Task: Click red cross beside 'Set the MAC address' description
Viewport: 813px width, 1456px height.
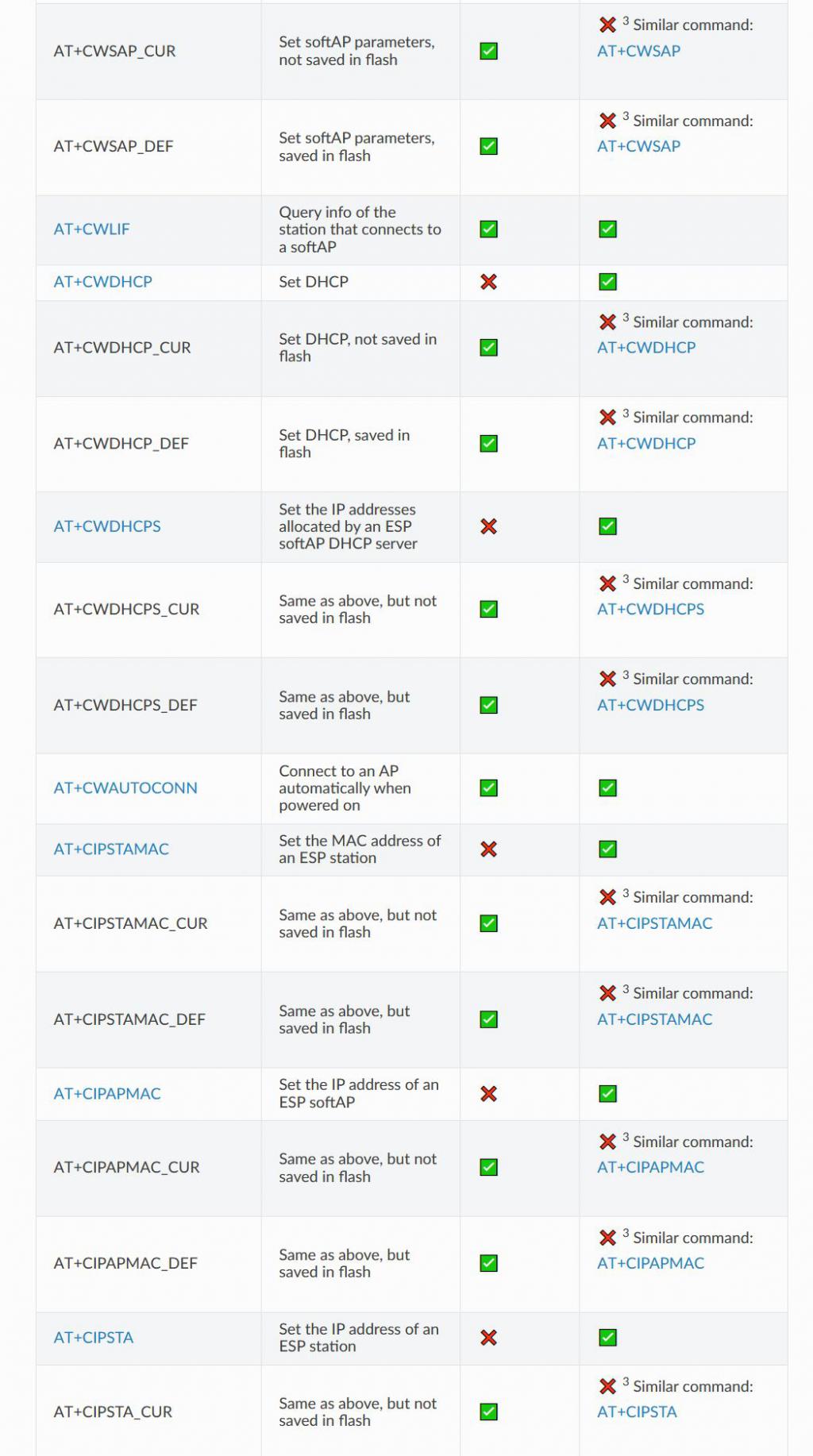Action: (x=489, y=849)
